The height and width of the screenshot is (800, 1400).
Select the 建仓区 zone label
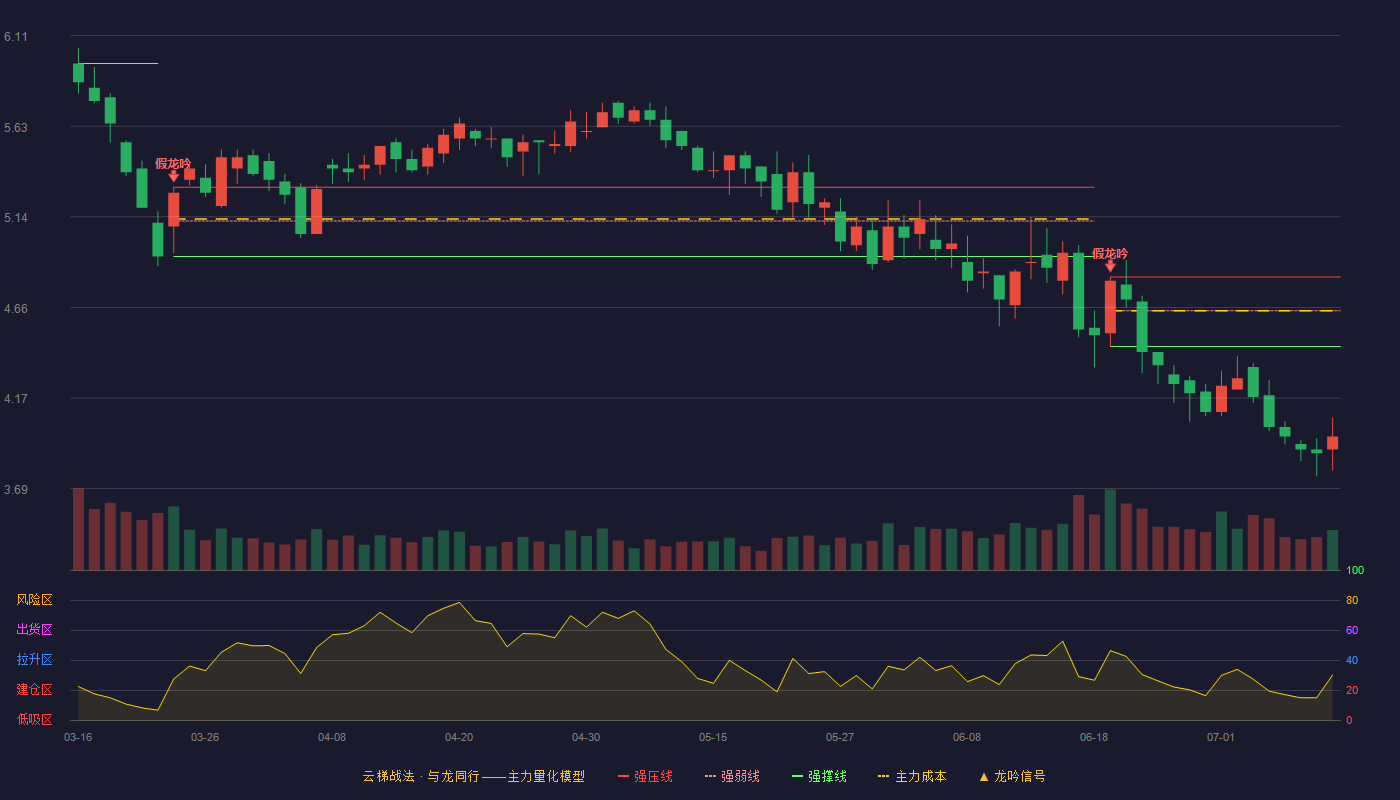click(x=35, y=690)
